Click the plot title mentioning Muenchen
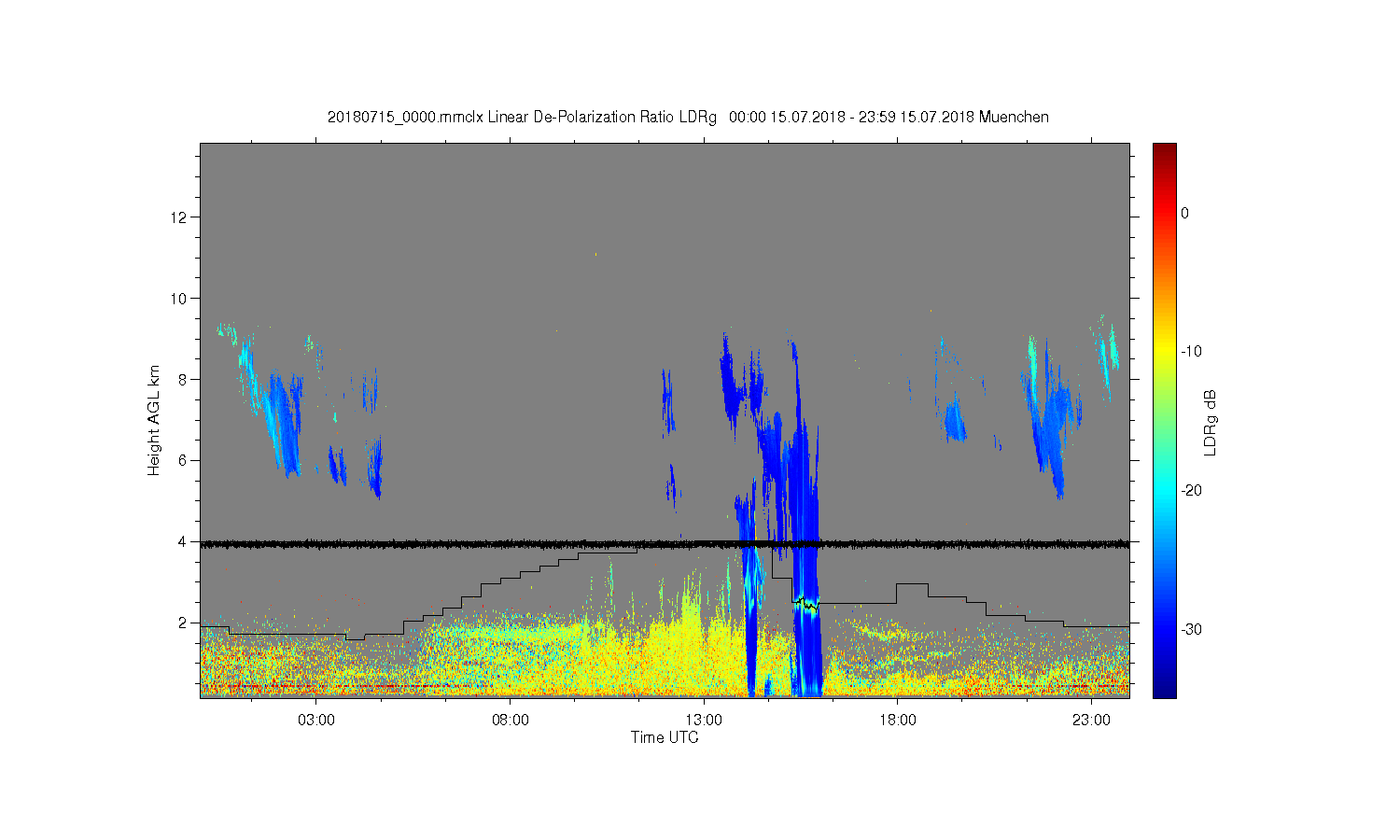 click(x=688, y=118)
